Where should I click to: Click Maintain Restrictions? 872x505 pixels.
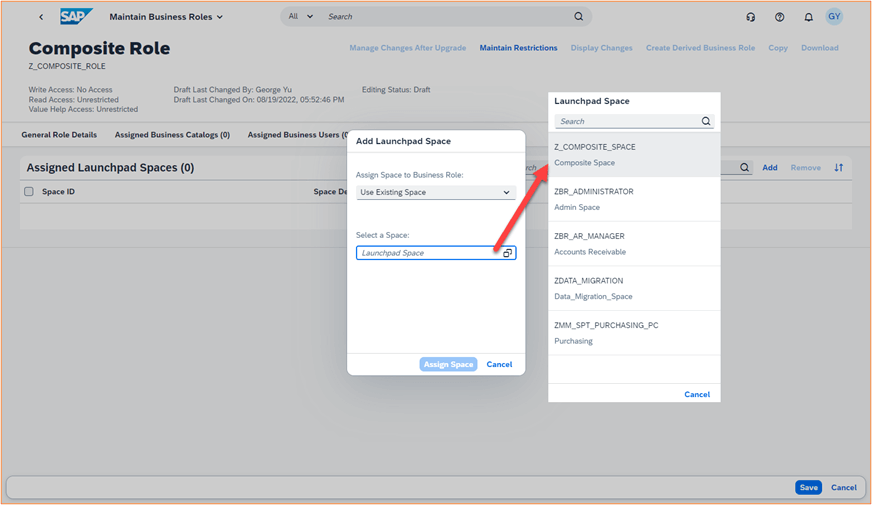pos(518,48)
